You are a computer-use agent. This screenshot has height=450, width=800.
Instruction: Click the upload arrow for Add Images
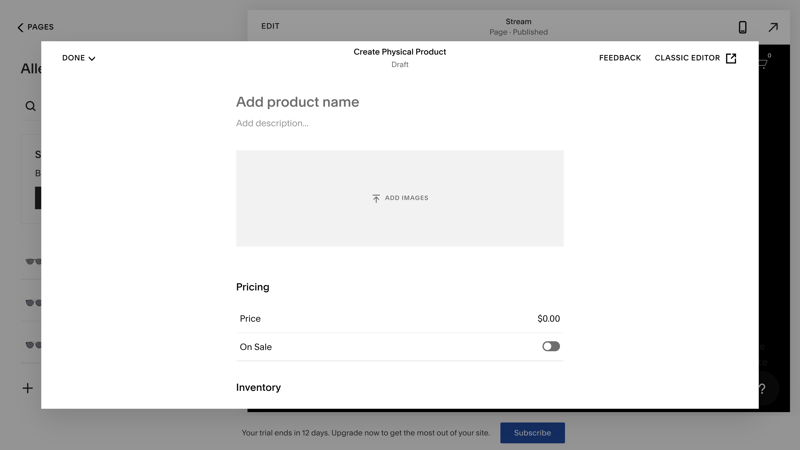376,198
